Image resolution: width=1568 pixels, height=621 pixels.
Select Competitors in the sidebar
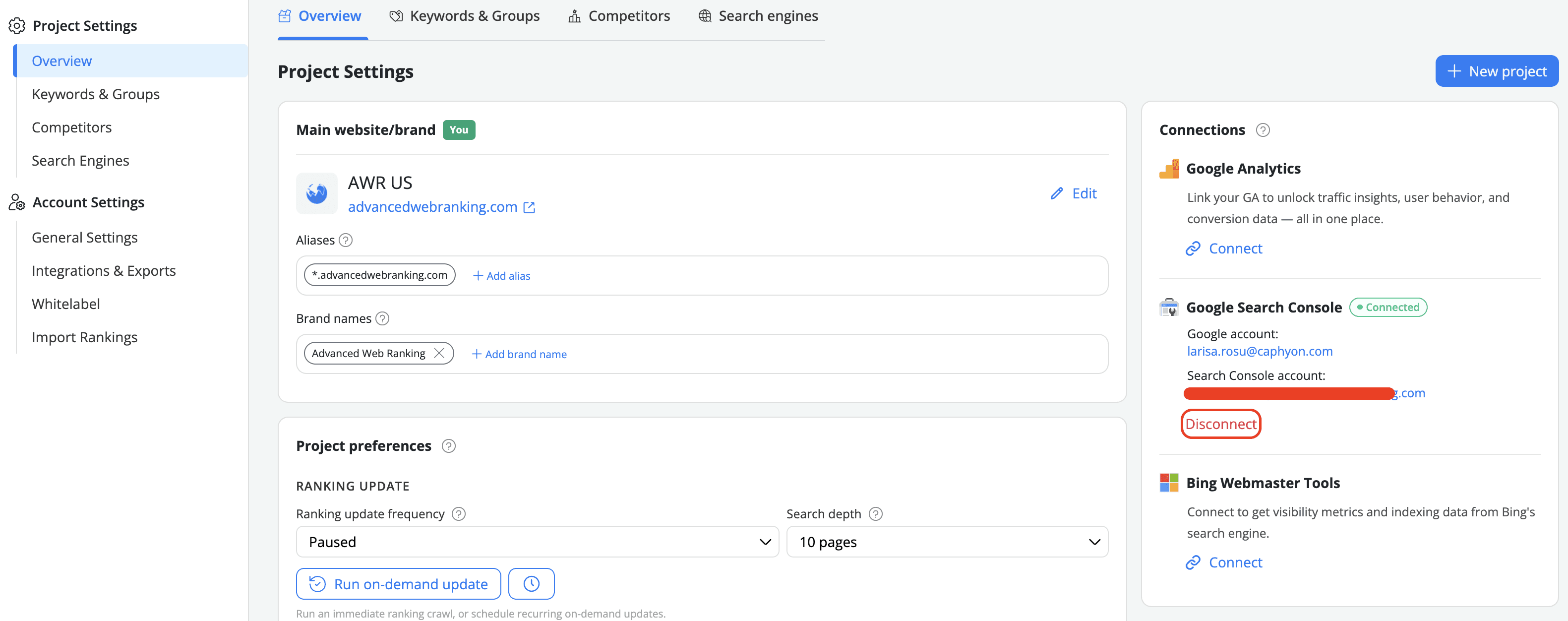(72, 128)
